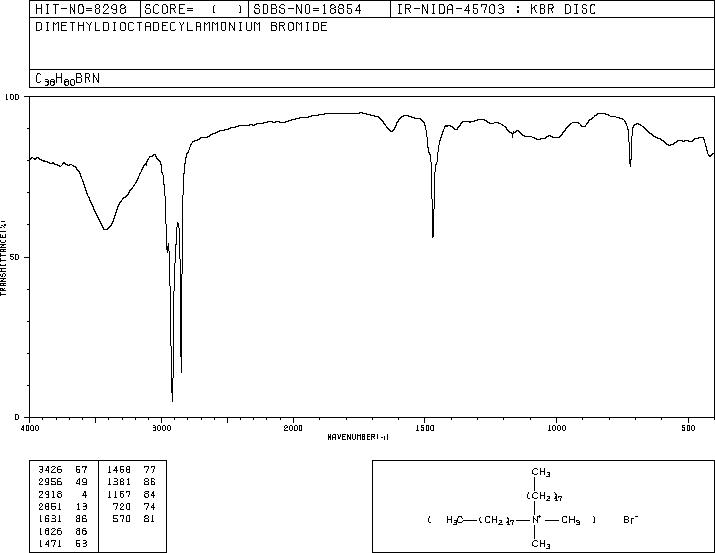Click transmittance value 4 beside 2918

pos(84,494)
